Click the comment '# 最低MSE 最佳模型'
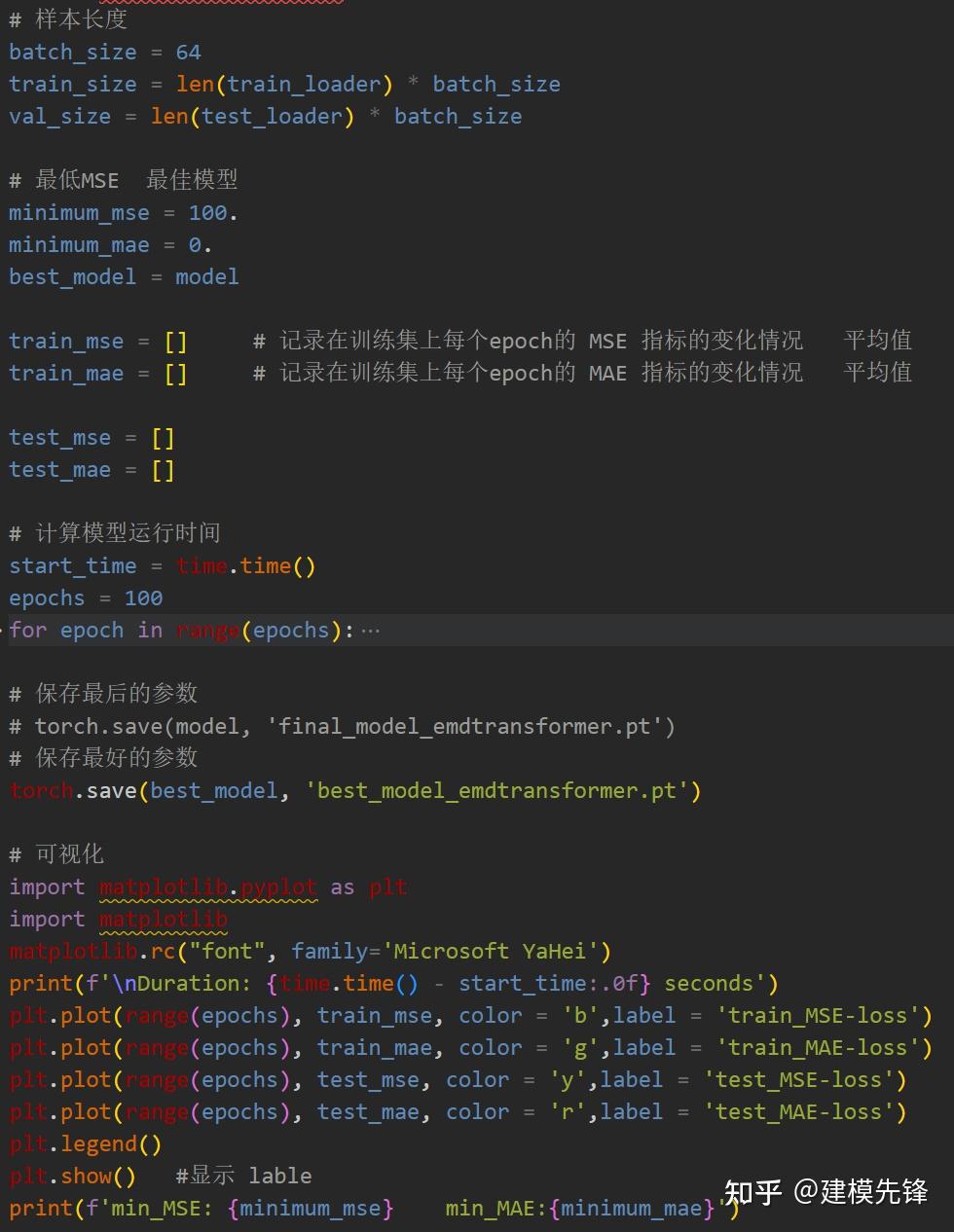 123,180
